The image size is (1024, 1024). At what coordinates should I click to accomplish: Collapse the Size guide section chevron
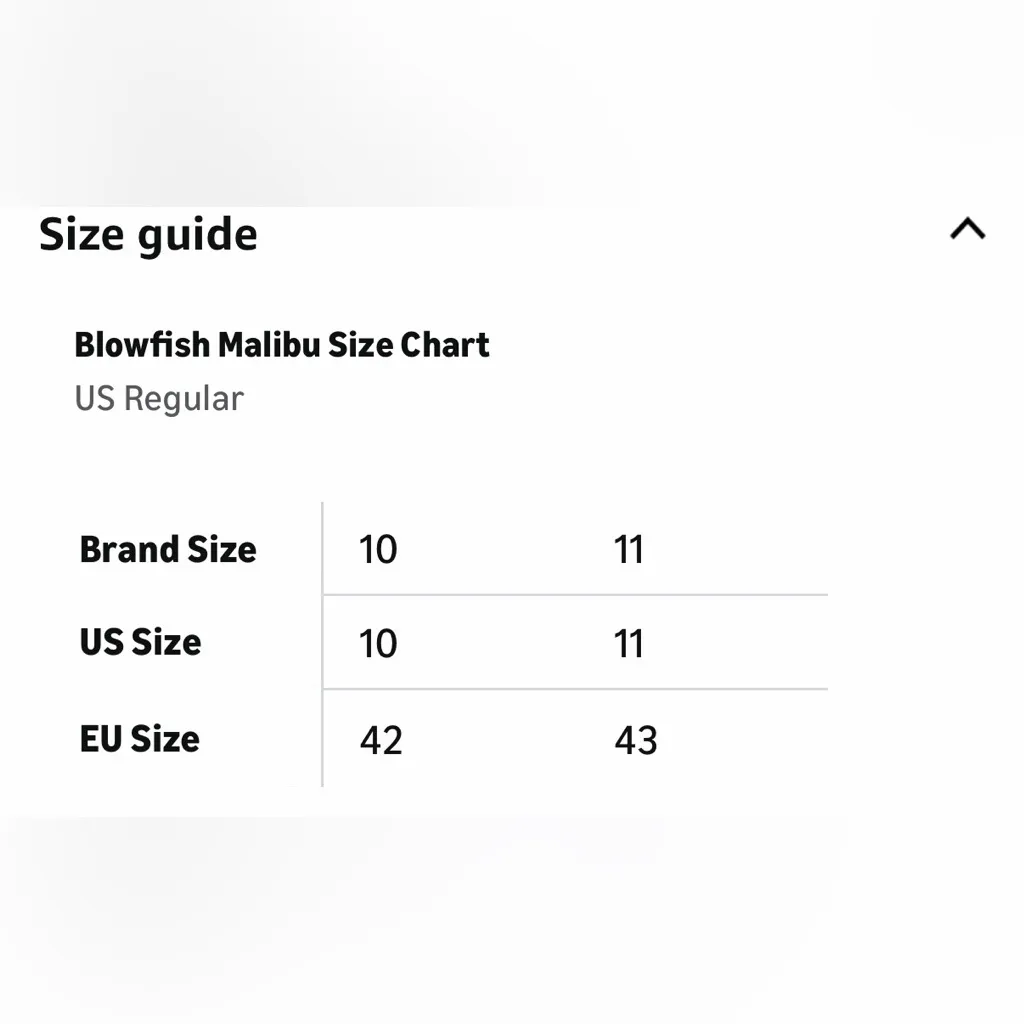pyautogui.click(x=967, y=230)
